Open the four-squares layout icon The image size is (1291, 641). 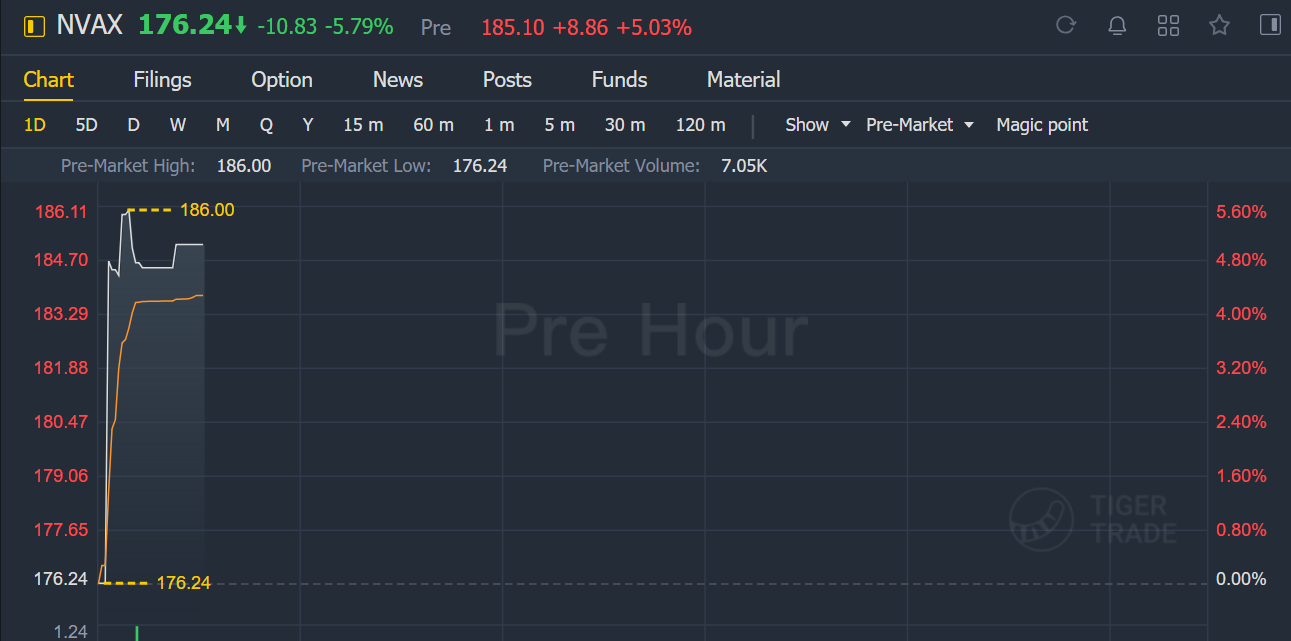tap(1168, 26)
